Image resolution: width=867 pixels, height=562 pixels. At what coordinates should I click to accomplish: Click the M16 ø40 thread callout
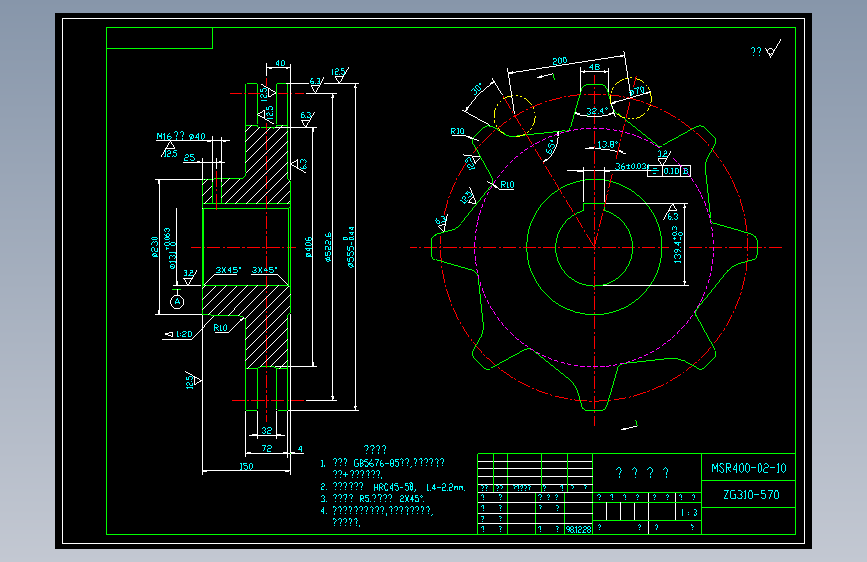click(181, 136)
